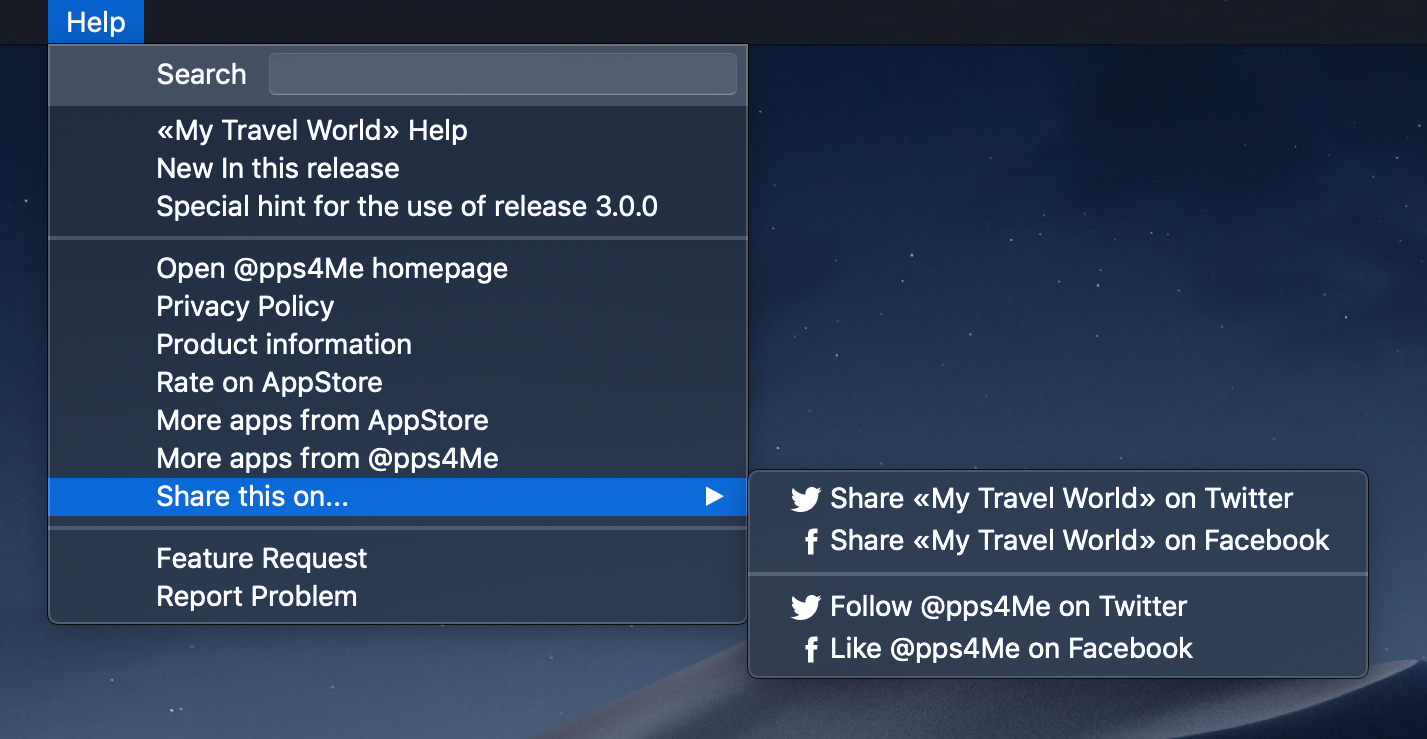This screenshot has width=1427, height=739.
Task: Highlight Share this on... item
Action: (398, 497)
